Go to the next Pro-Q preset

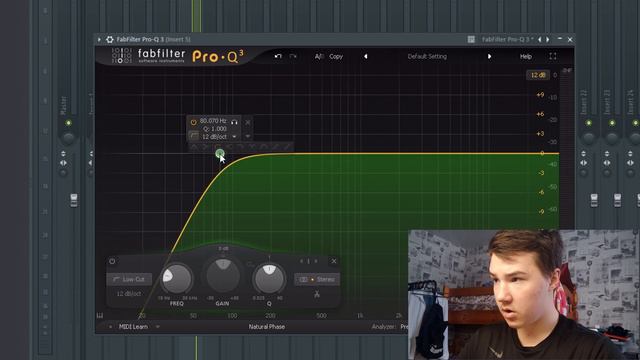489,56
